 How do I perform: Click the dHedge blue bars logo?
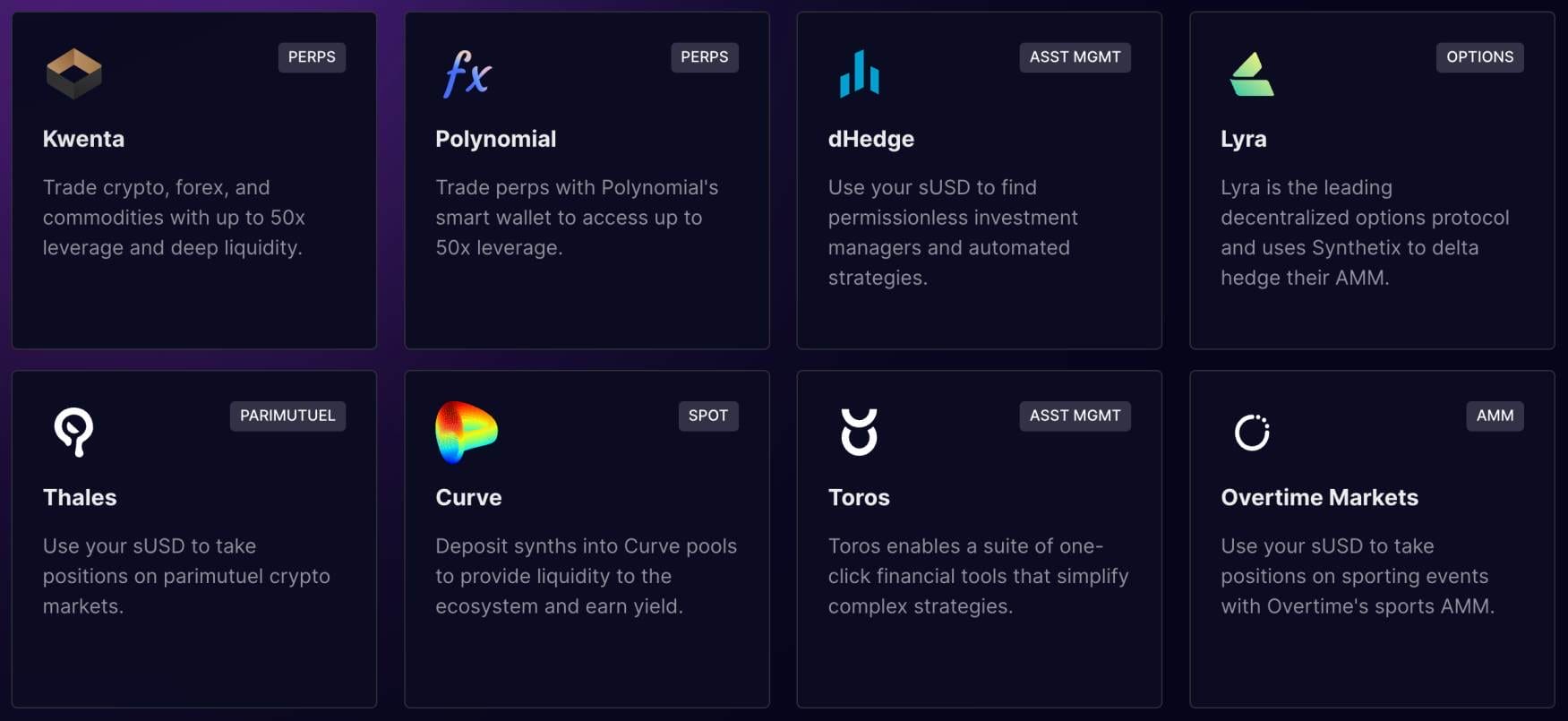(x=859, y=73)
